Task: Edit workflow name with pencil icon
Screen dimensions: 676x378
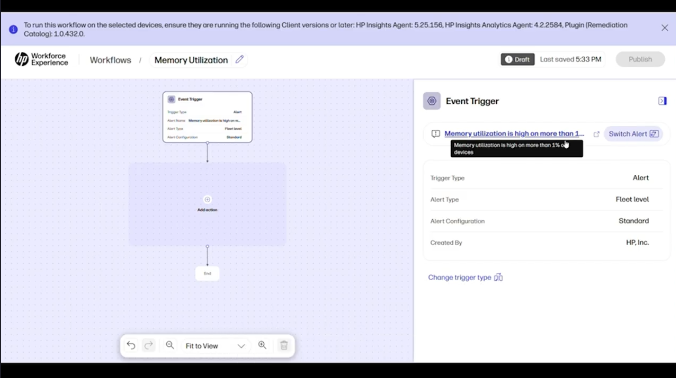Action: tap(239, 59)
